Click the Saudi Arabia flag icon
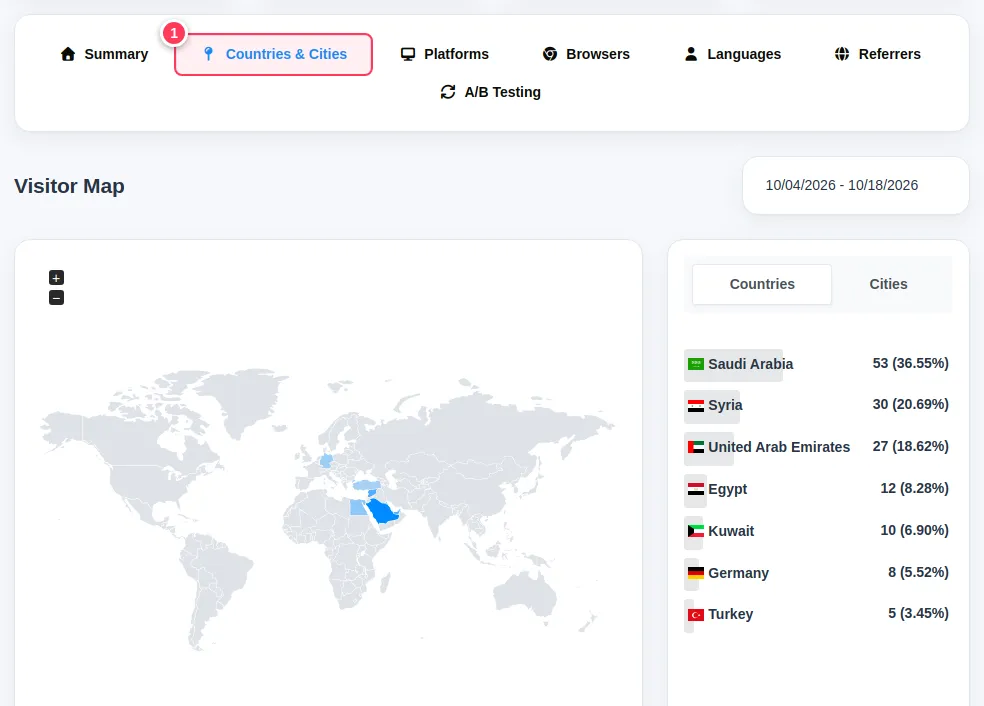 pos(696,364)
